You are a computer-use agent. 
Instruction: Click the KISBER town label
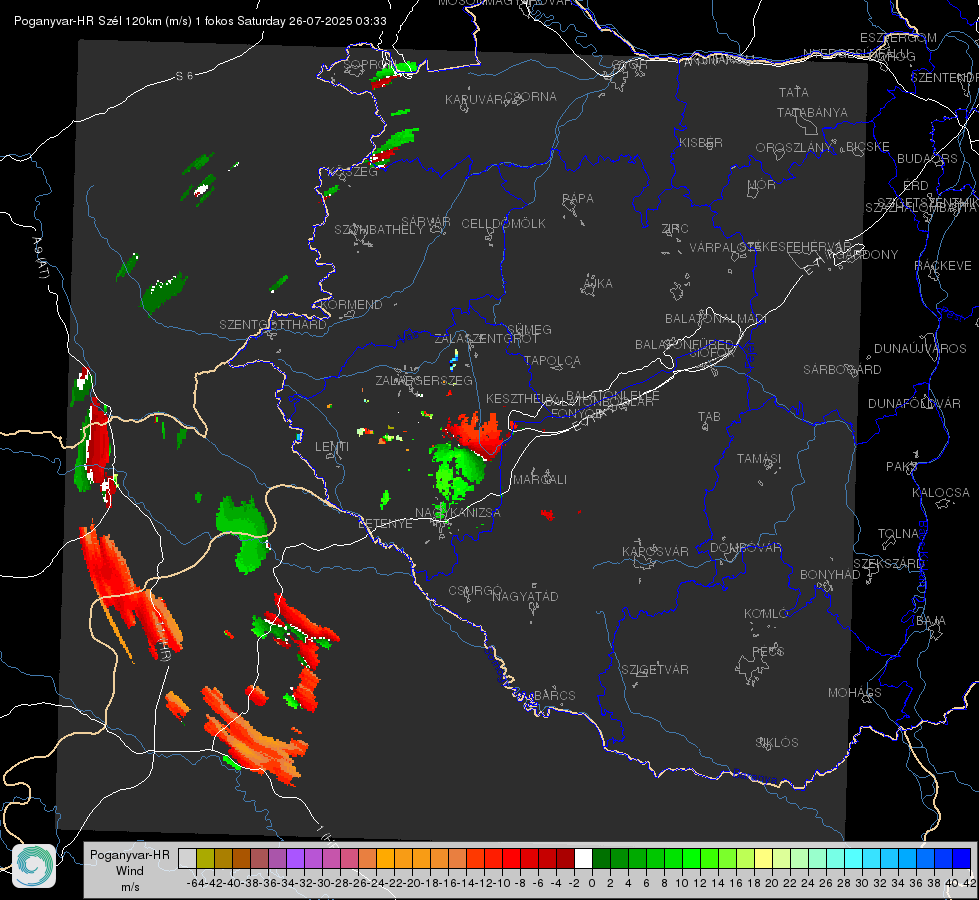pyautogui.click(x=701, y=142)
